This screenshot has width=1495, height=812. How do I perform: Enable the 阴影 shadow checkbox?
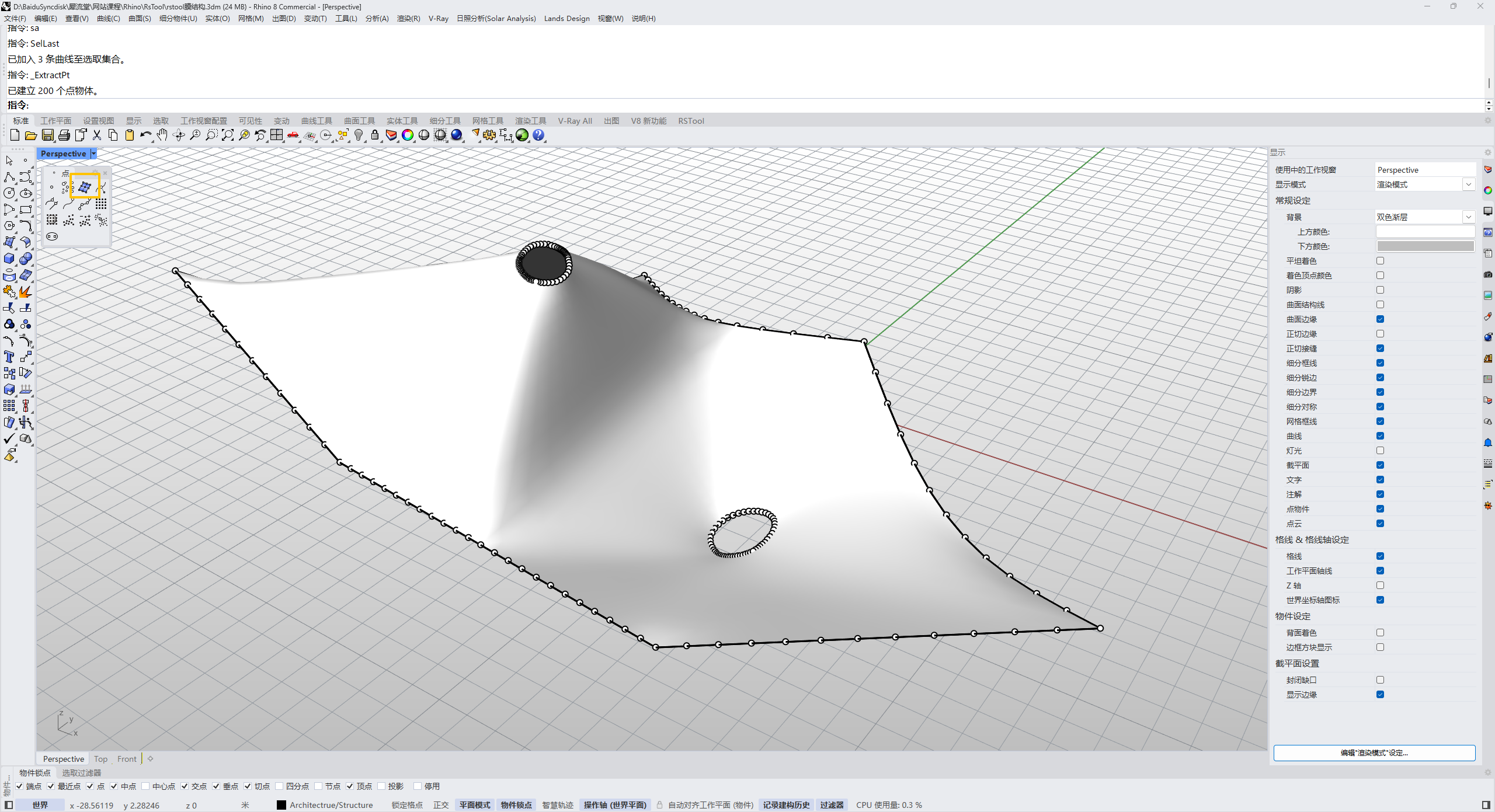(x=1380, y=290)
